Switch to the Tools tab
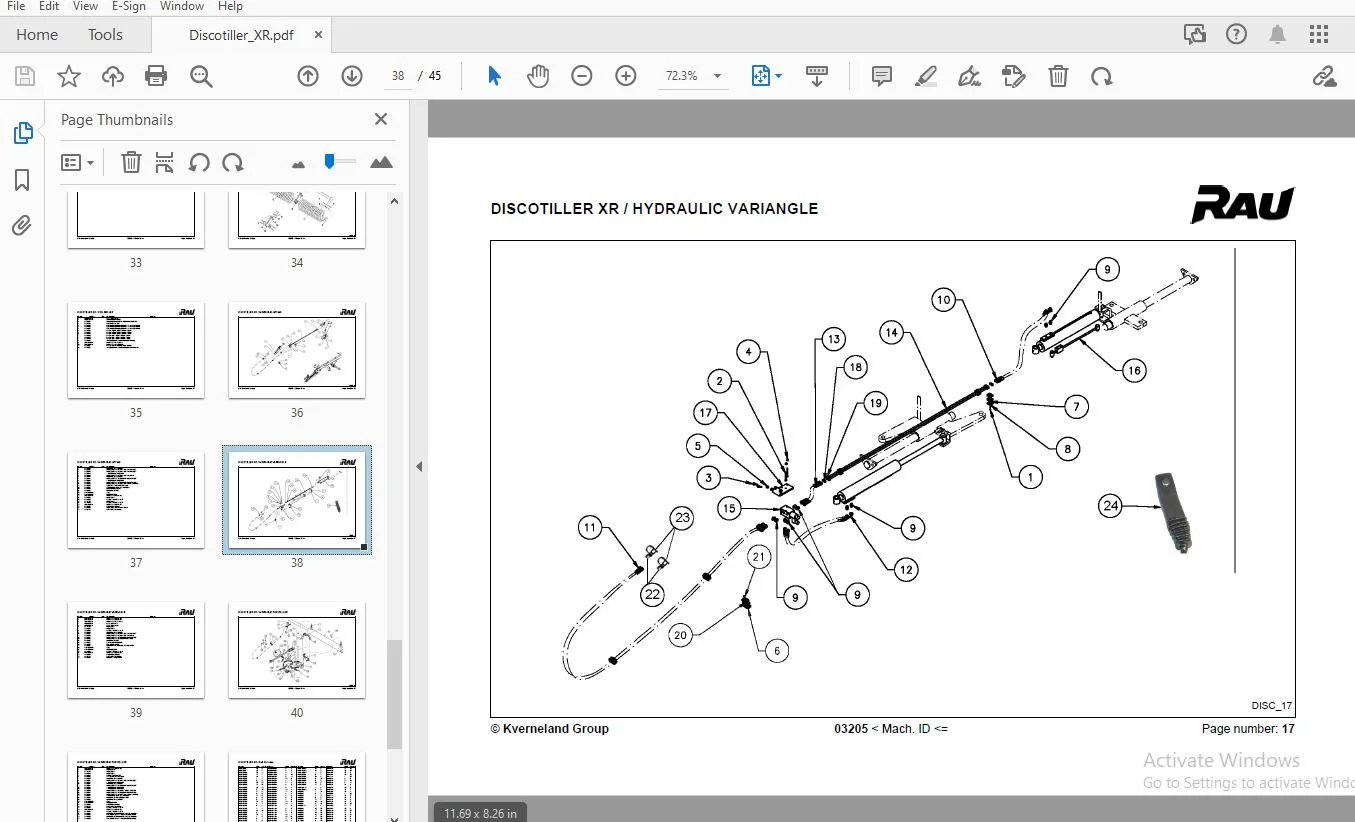Viewport: 1355px width, 822px height. point(105,34)
